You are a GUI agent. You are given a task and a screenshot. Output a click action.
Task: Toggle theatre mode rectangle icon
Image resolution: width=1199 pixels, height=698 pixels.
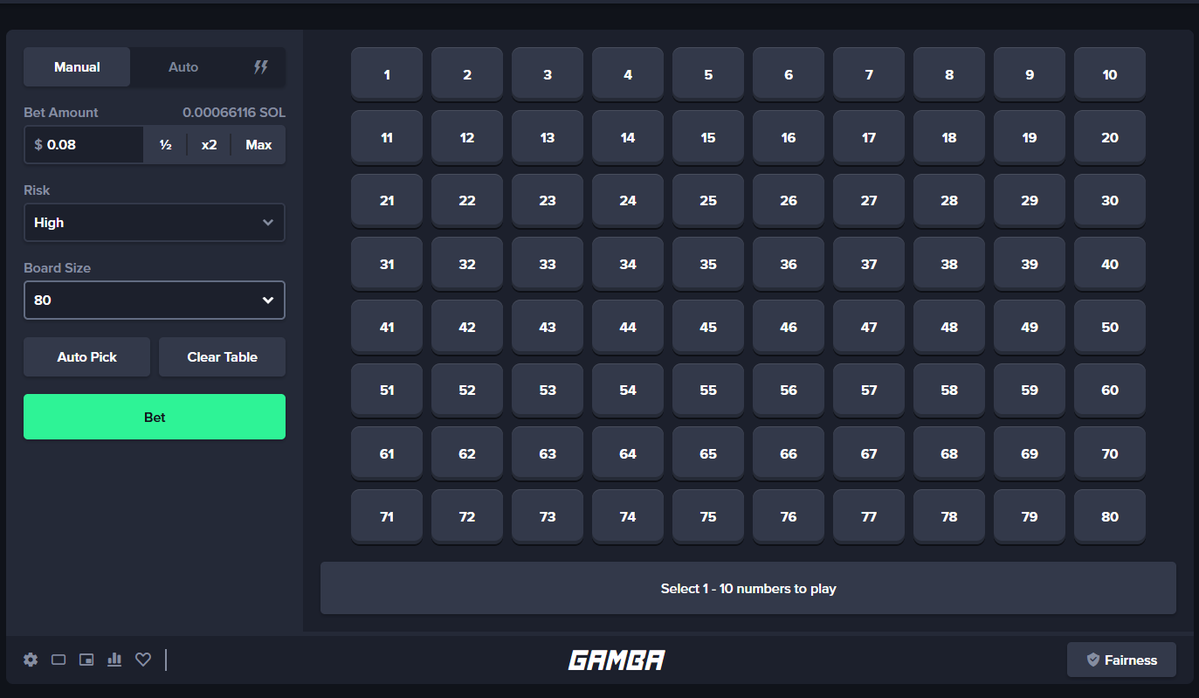pyautogui.click(x=58, y=659)
